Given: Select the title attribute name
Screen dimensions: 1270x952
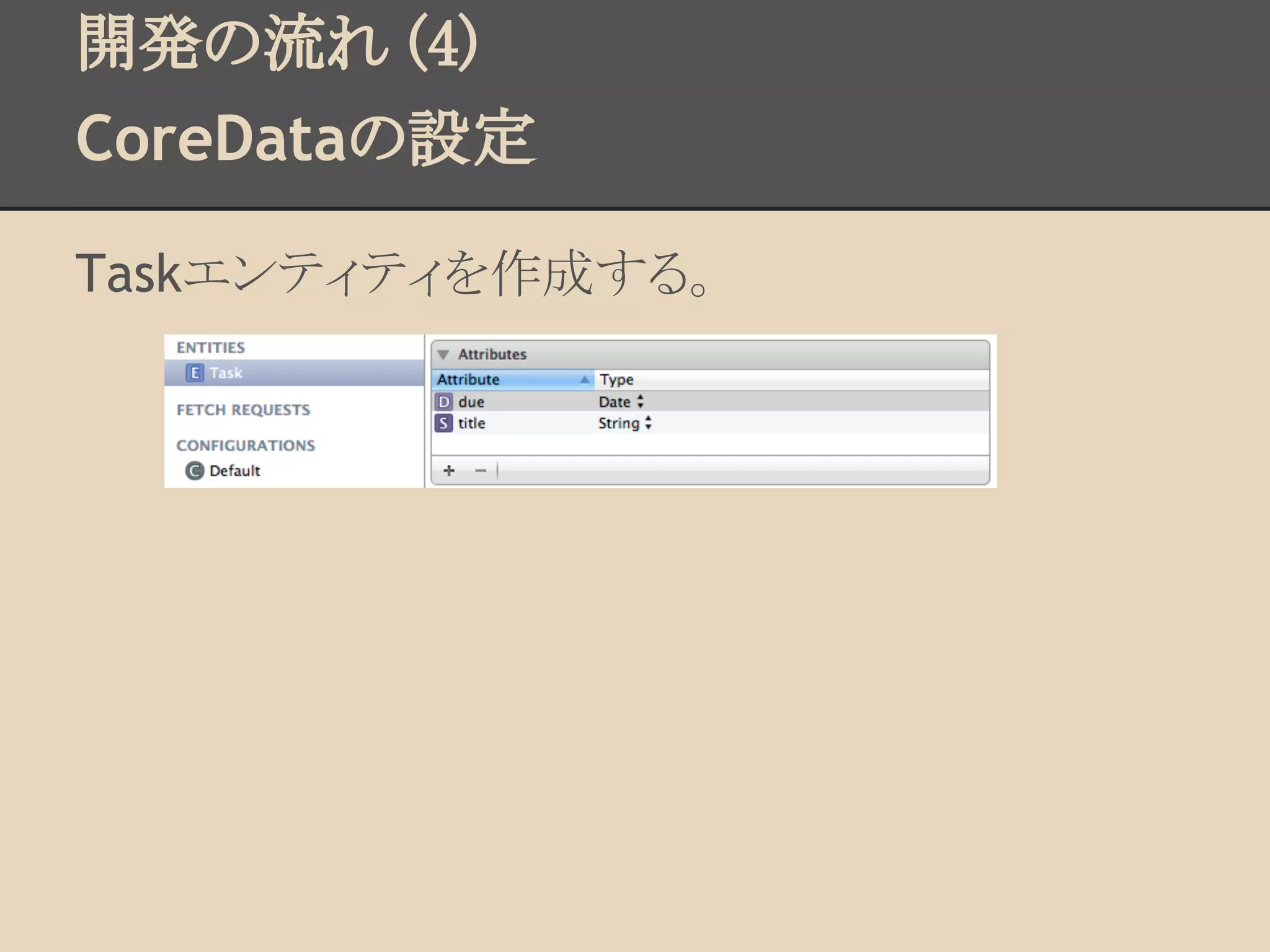Looking at the screenshot, I should coord(471,423).
